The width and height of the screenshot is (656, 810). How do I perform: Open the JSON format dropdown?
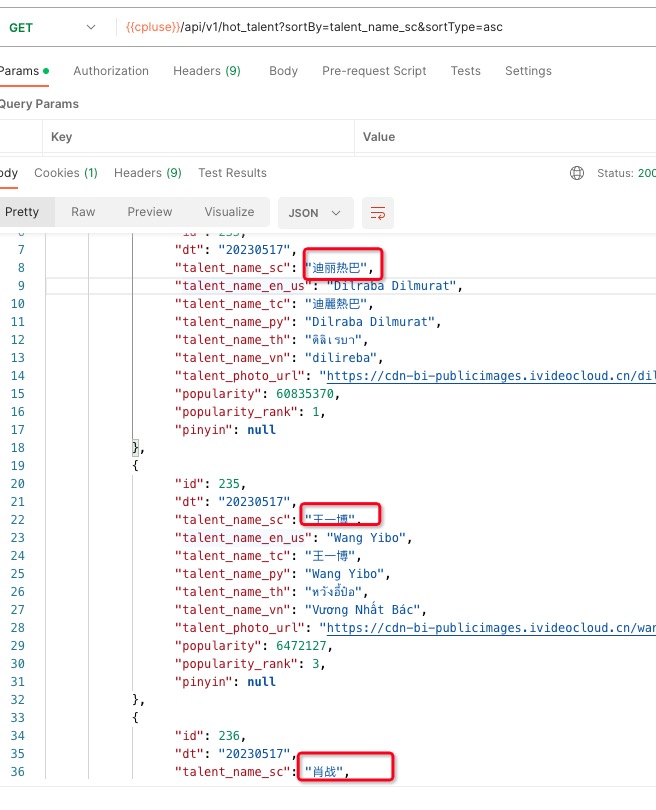point(316,213)
